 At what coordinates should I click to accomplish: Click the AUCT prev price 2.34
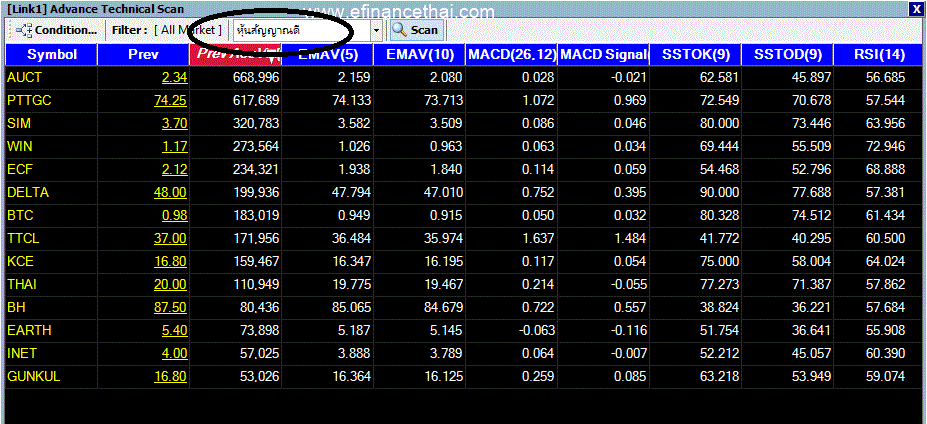174,77
